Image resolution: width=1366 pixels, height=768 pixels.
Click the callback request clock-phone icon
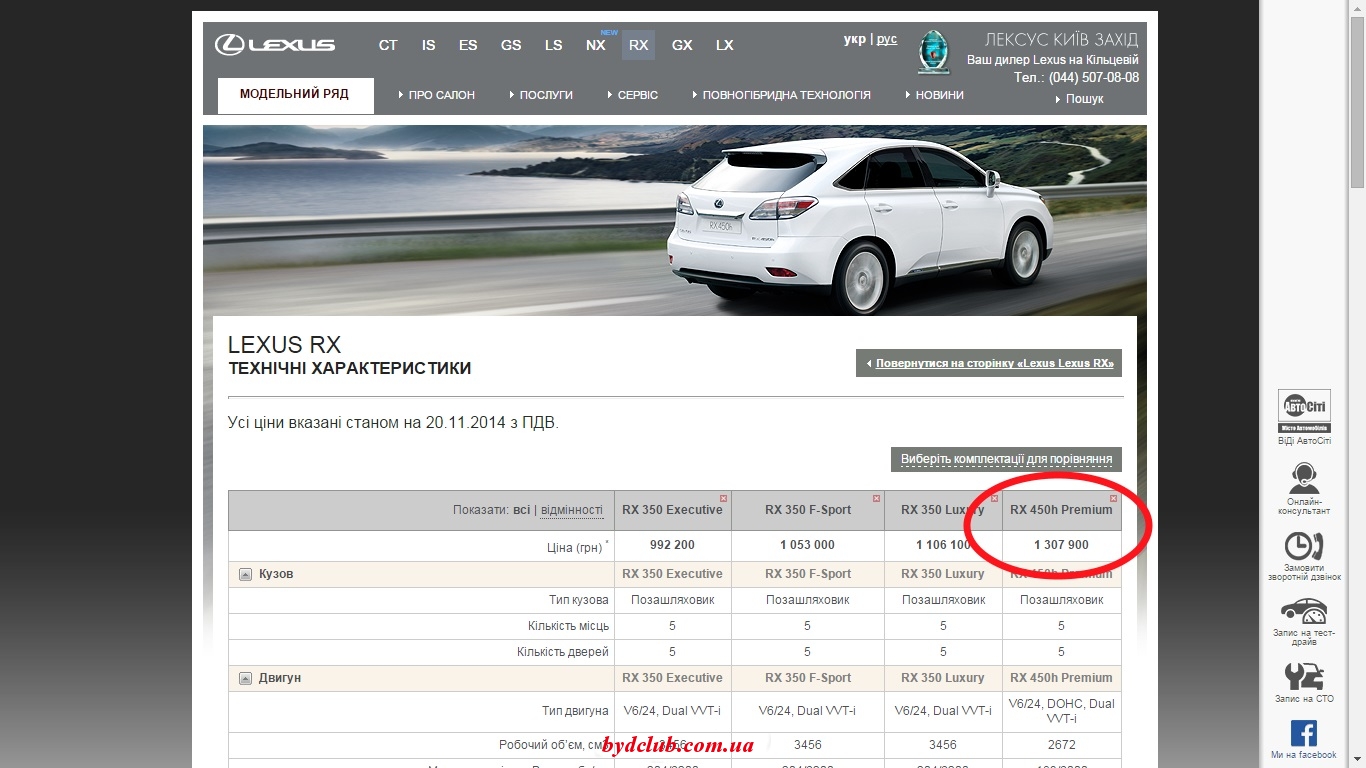point(1304,546)
